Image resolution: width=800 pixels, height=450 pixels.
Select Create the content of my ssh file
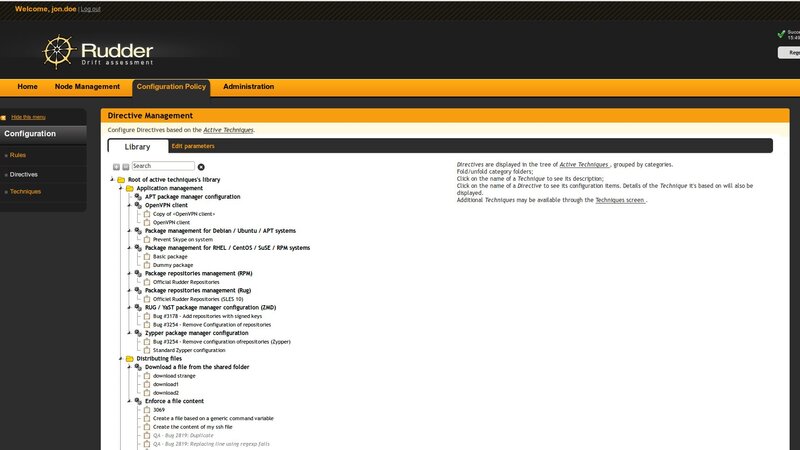pos(193,427)
